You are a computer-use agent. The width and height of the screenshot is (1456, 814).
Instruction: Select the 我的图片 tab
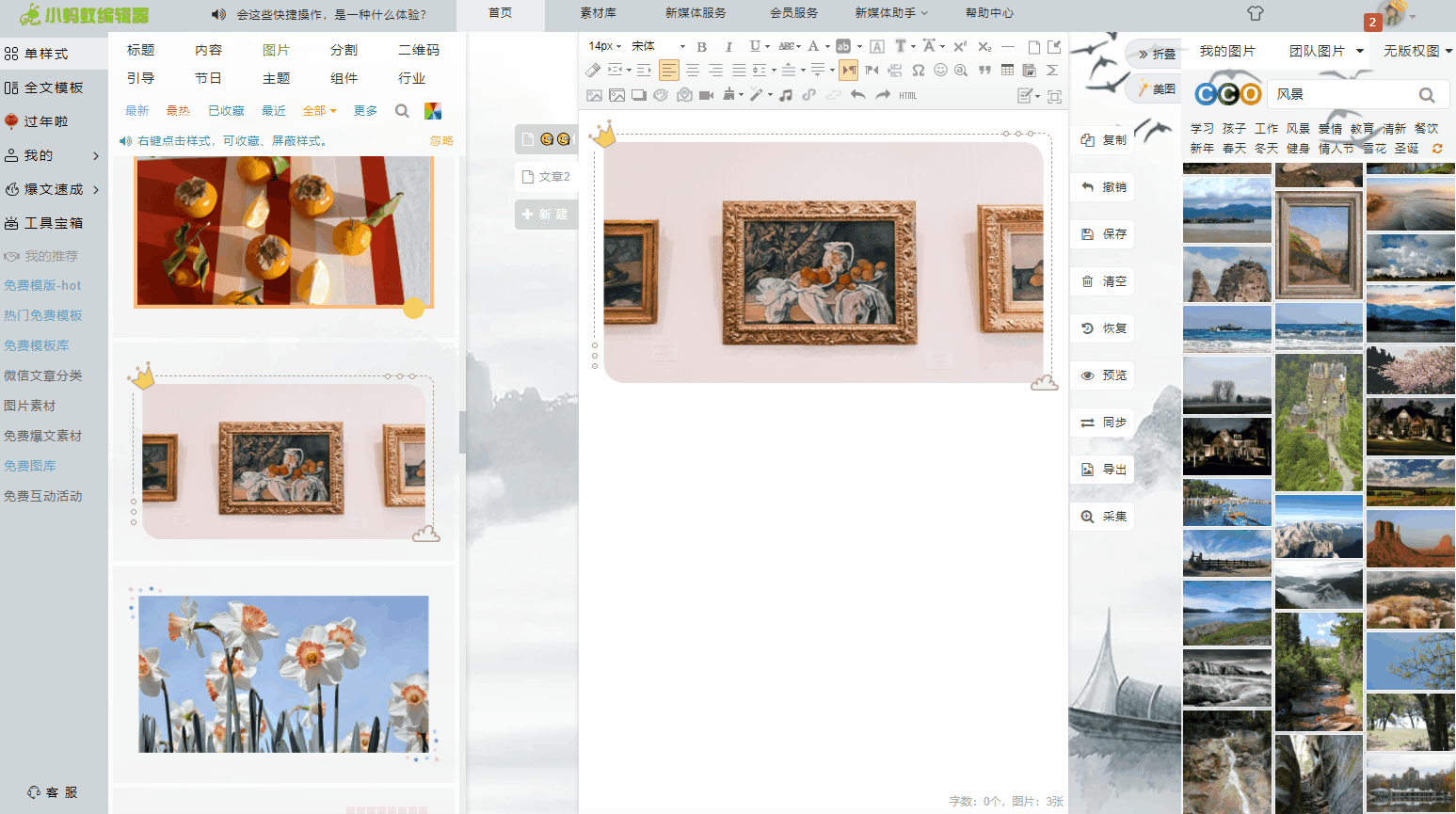tap(1227, 51)
